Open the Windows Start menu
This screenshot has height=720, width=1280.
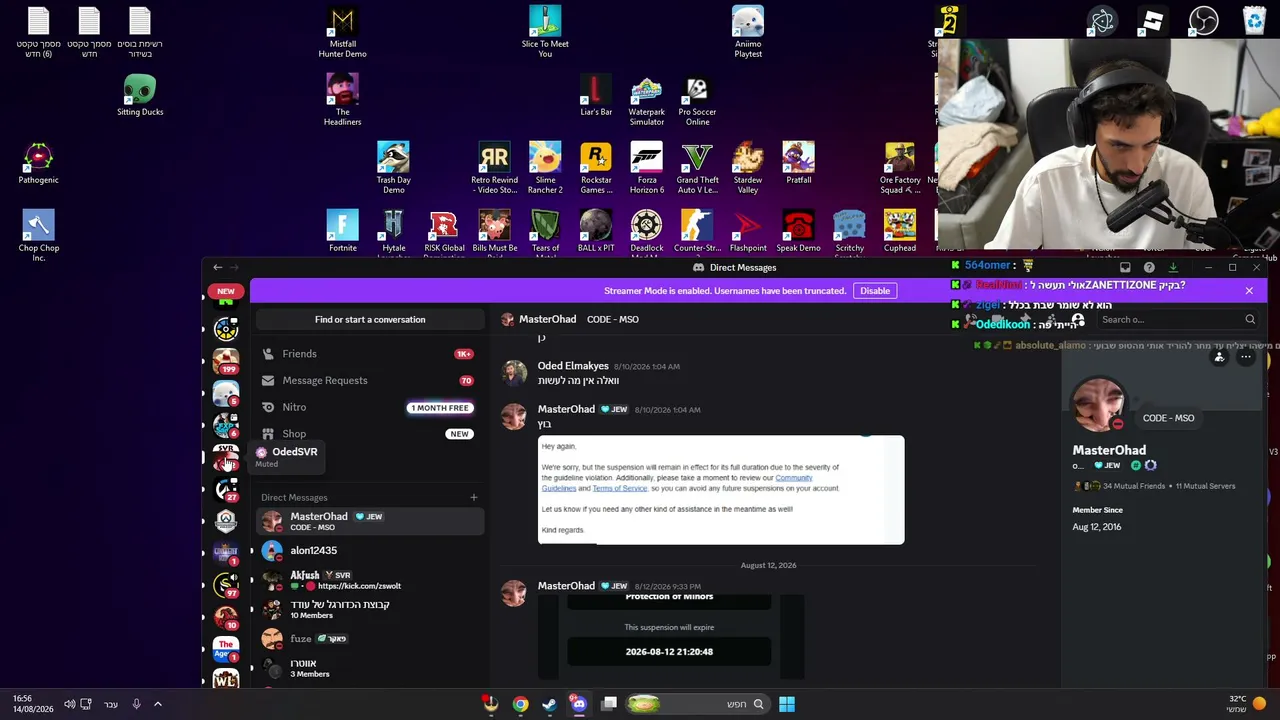pyautogui.click(x=787, y=704)
